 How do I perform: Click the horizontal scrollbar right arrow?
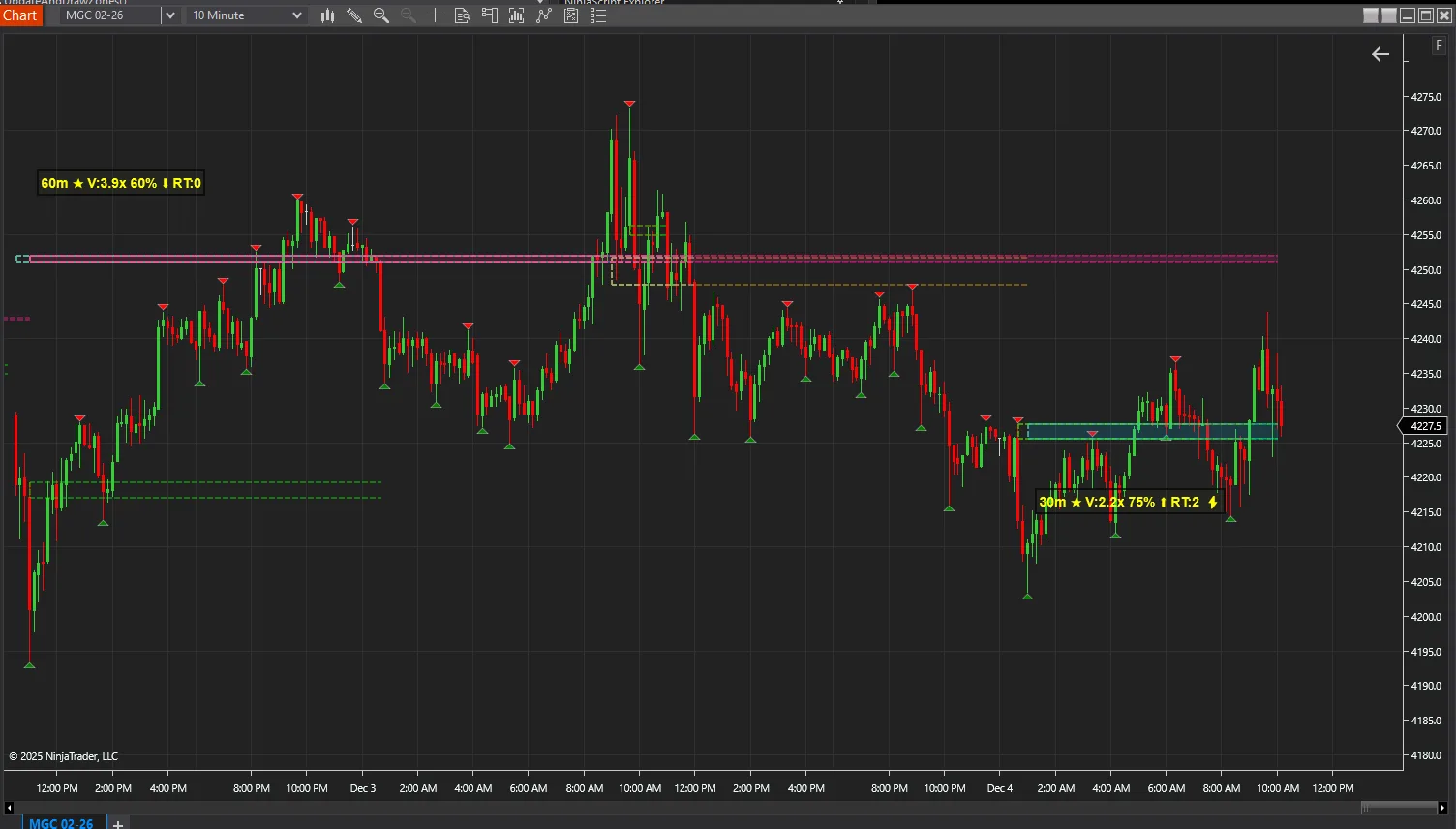[1444, 808]
